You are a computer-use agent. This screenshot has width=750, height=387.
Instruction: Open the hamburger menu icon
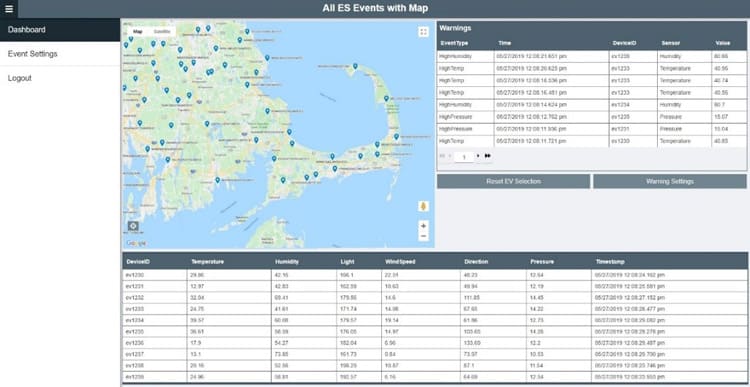click(9, 9)
